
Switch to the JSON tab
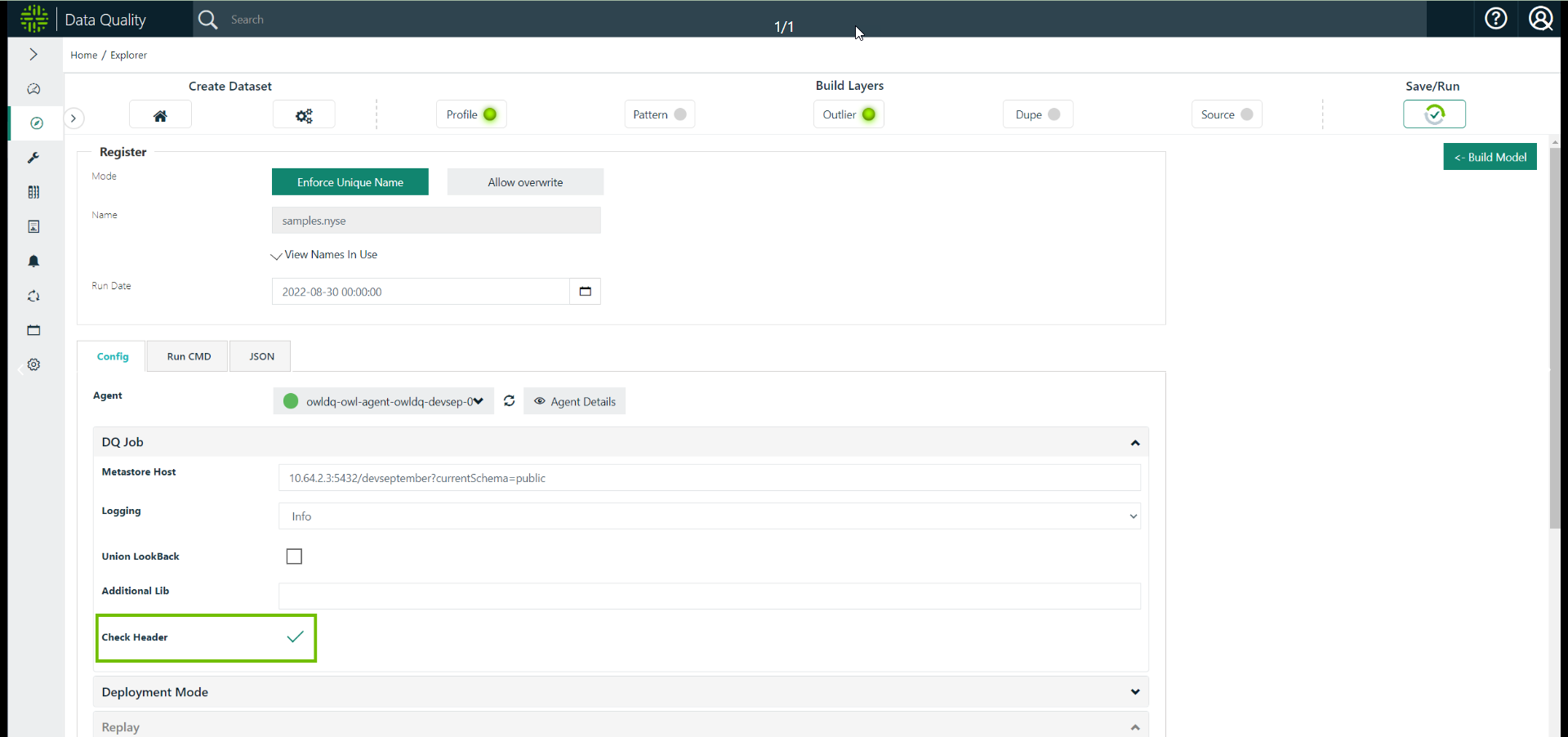(x=261, y=356)
